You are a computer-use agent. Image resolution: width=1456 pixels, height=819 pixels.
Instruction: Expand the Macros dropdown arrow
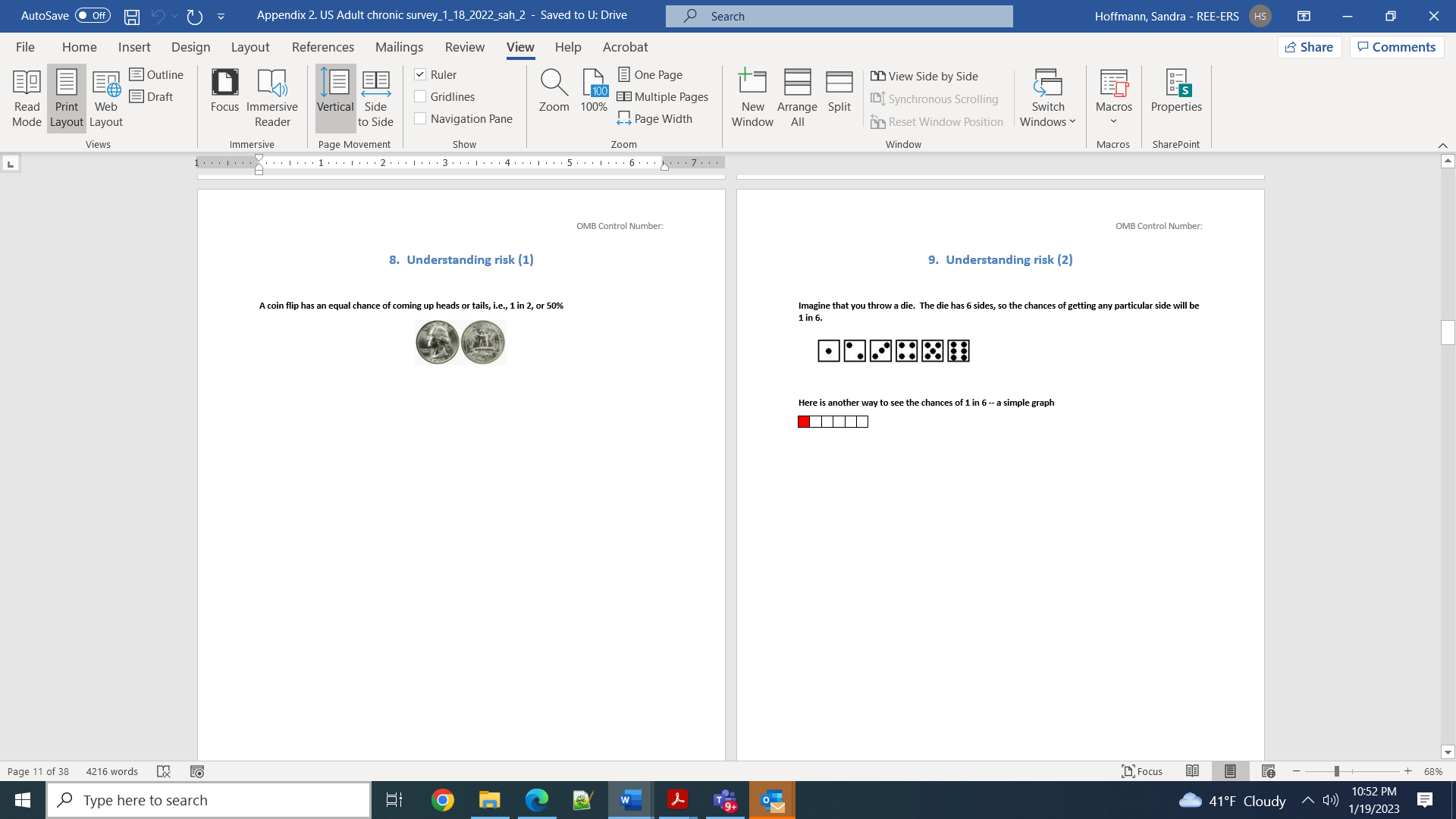coord(1113,121)
